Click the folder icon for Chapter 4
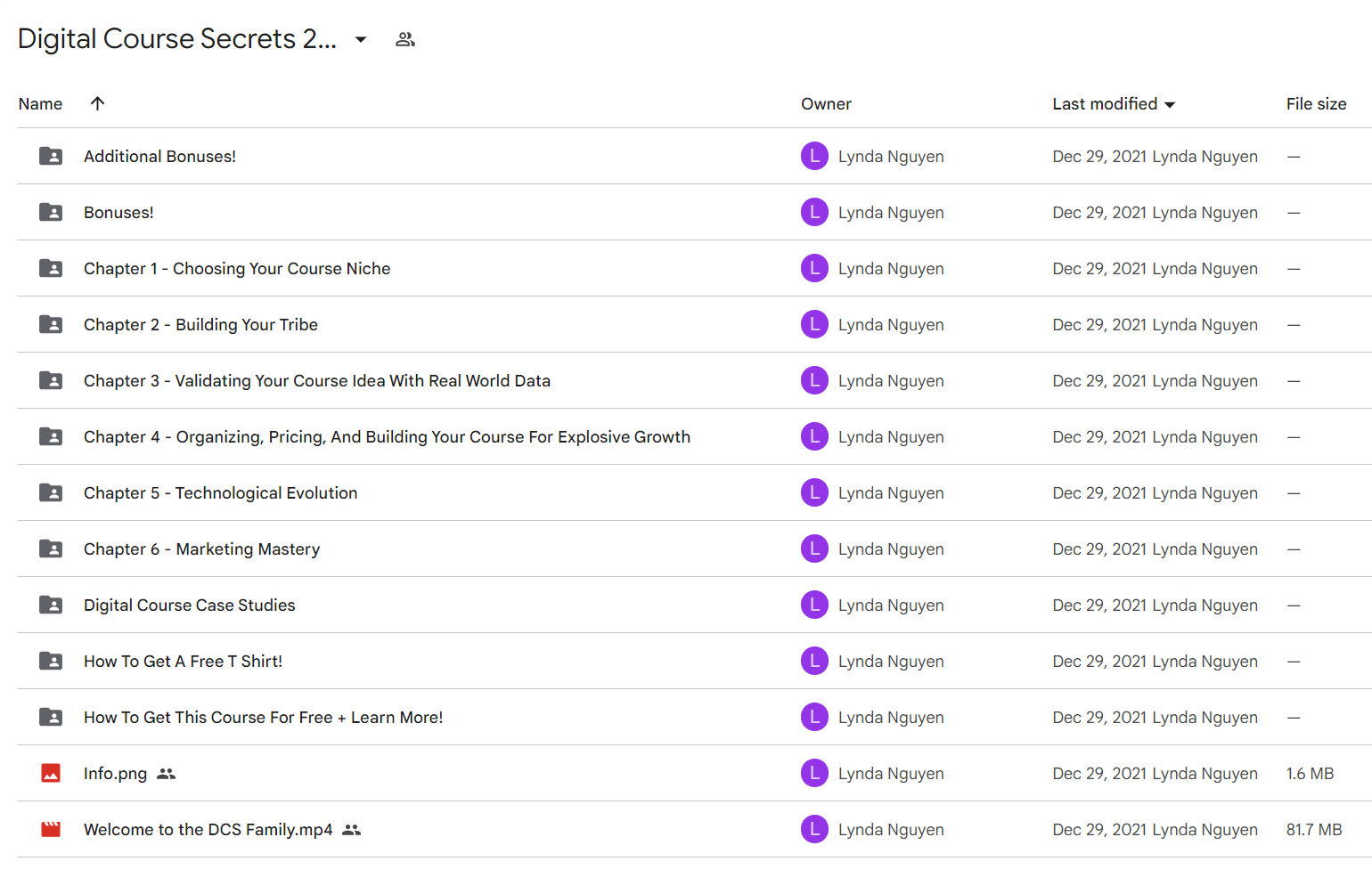The width and height of the screenshot is (1372, 894). pos(51,436)
